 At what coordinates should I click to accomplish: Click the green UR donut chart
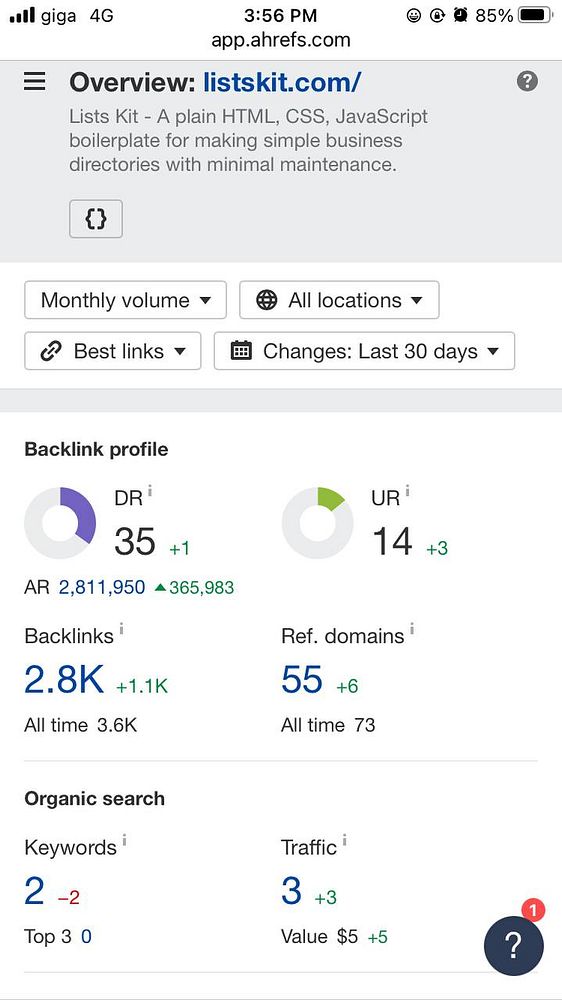[x=317, y=523]
